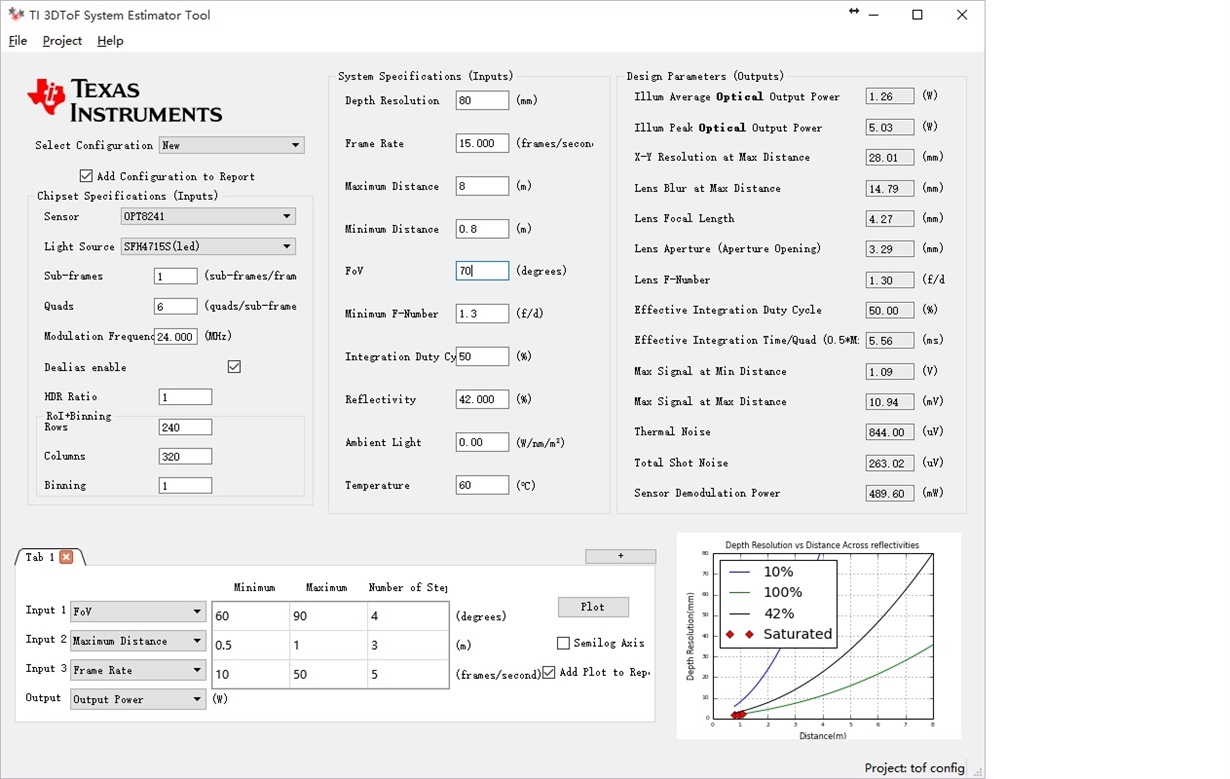Screen dimensions: 1230x779
Task: Open Input 3 Frame Rate dropdown
Action: click(x=138, y=670)
